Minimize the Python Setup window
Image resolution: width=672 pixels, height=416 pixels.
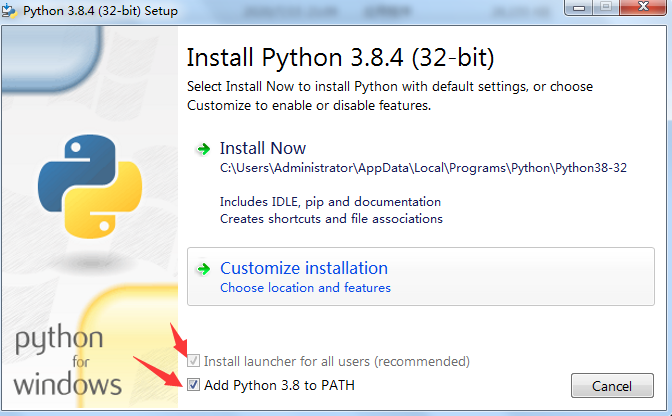pyautogui.click(x=579, y=7)
